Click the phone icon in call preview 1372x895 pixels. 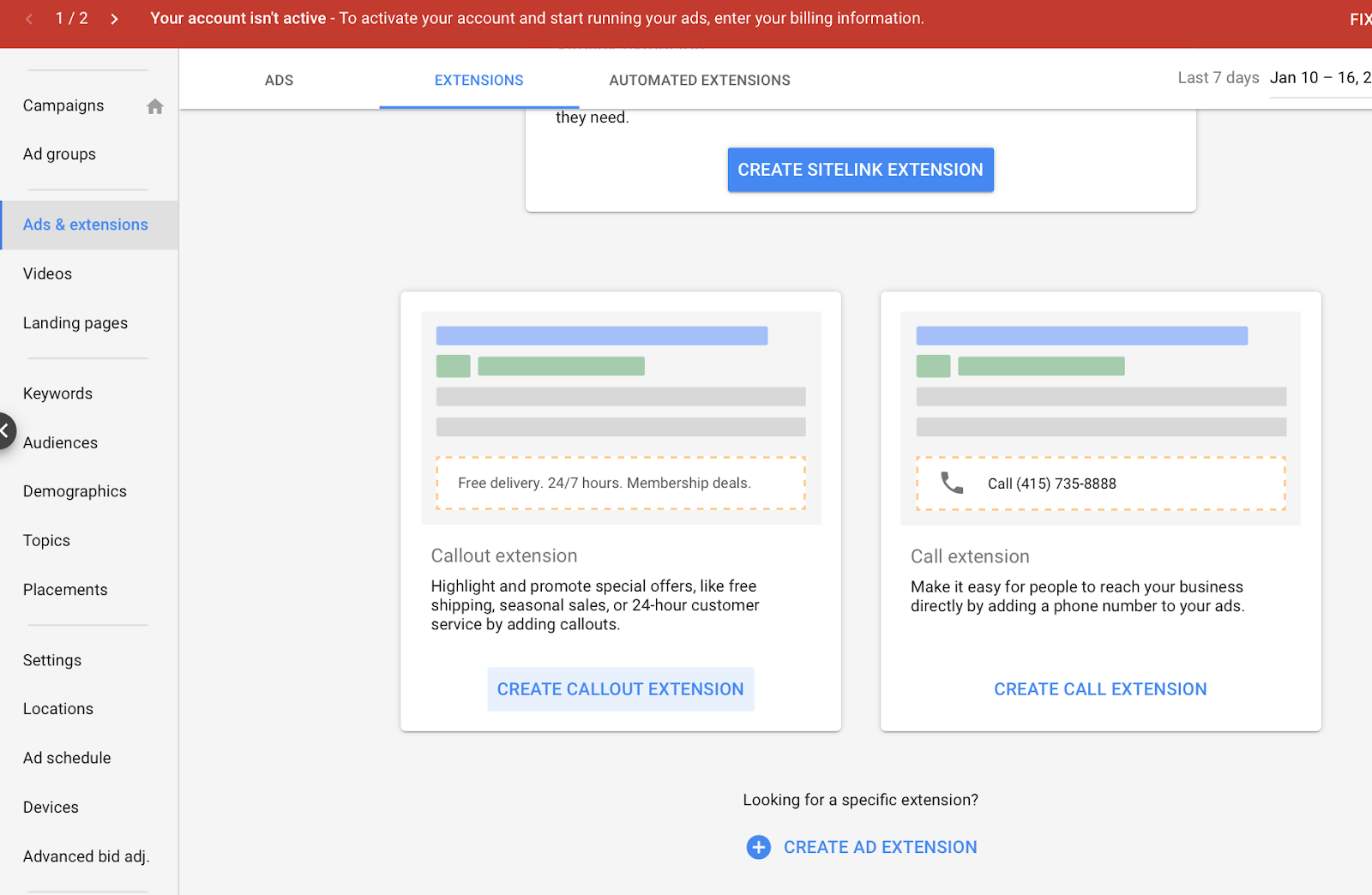952,483
